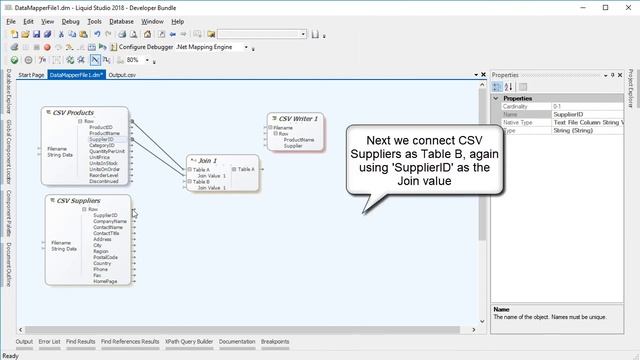Viewport: 640px width, 360px height.
Task: Open the Tools menu
Action: click(x=94, y=22)
